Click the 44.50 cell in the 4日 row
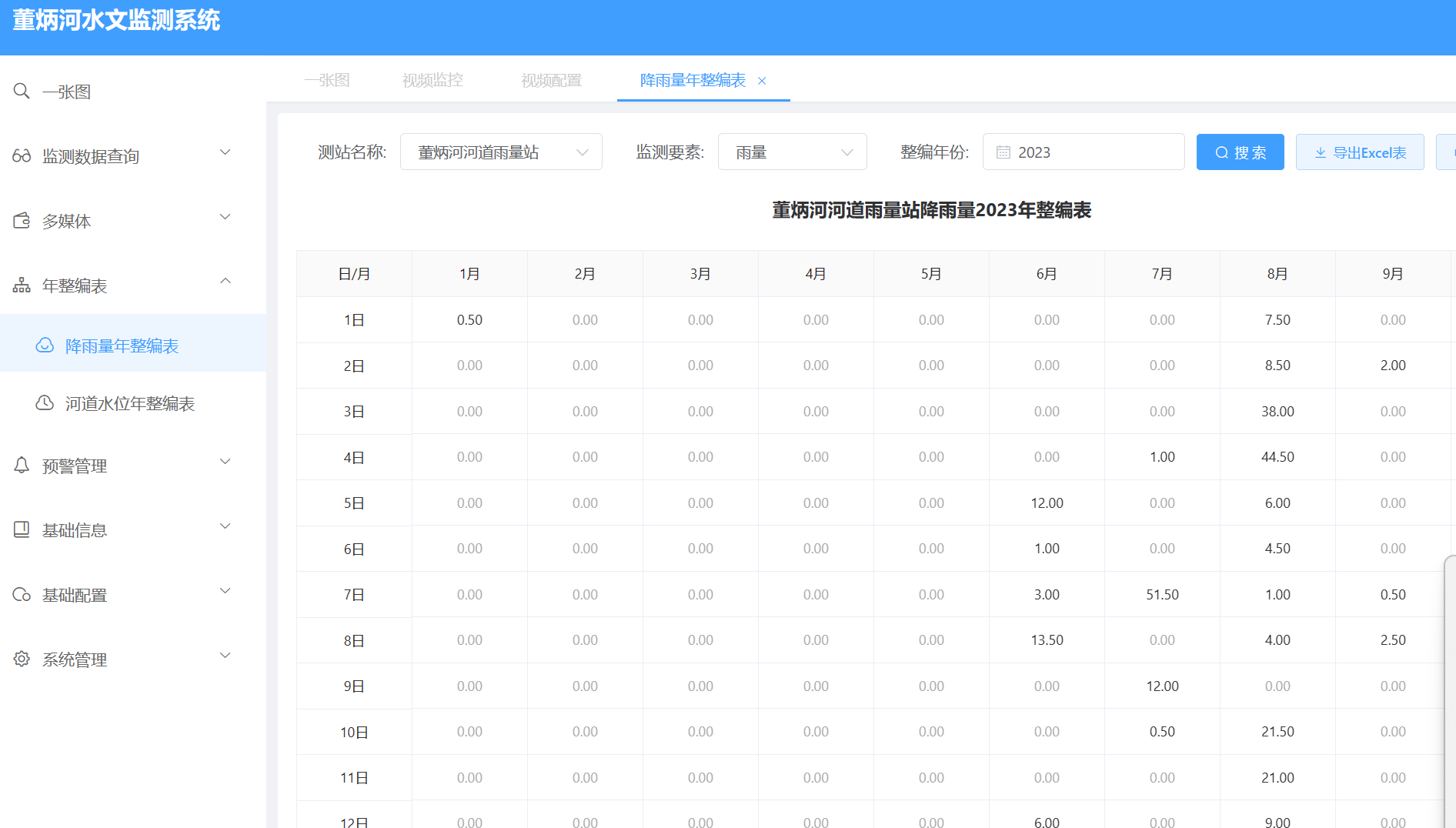The image size is (1456, 828). (x=1277, y=457)
